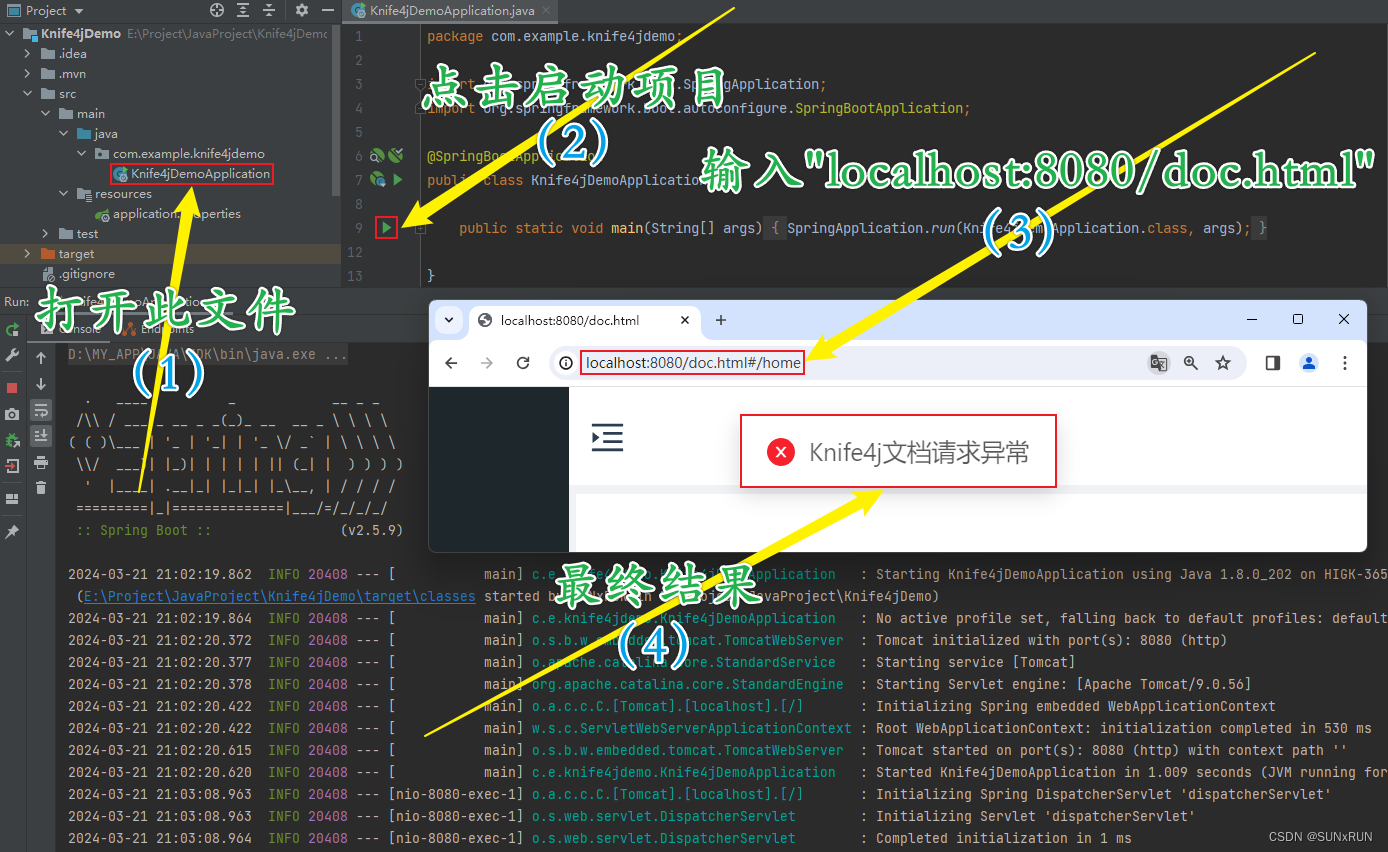Collapse the main folder
The height and width of the screenshot is (852, 1388).
coord(47,113)
